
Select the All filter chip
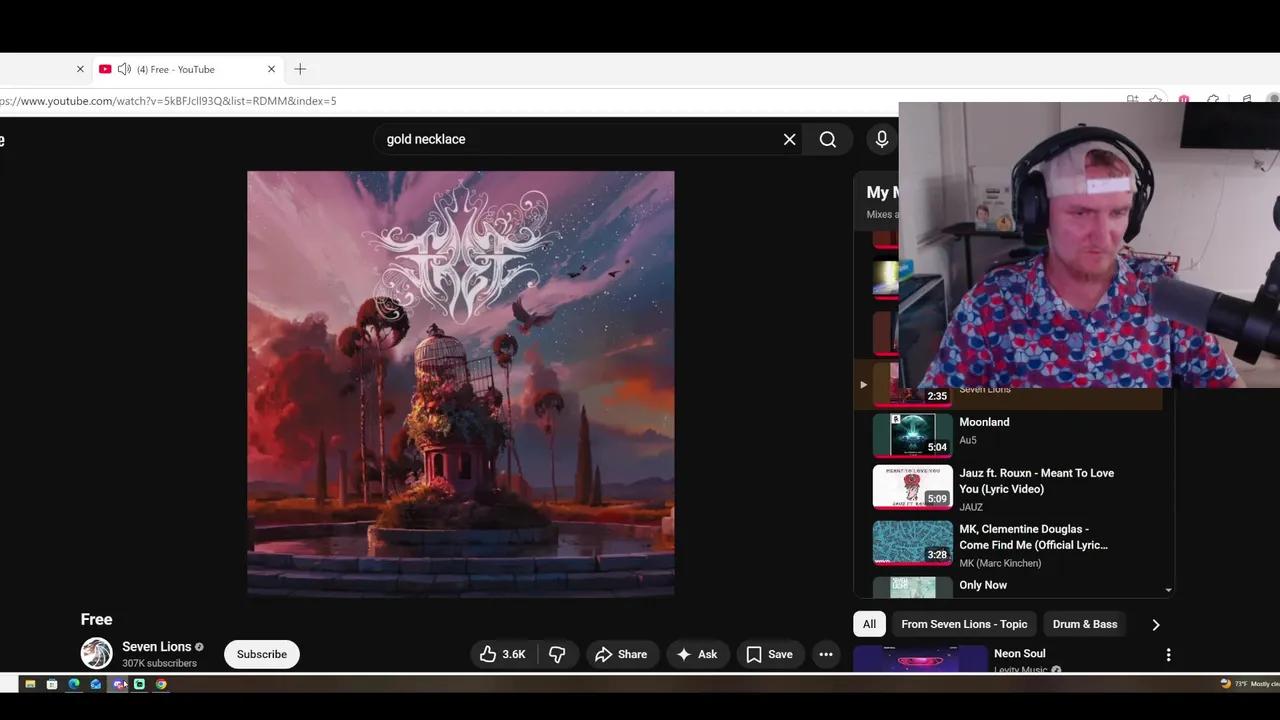[869, 624]
